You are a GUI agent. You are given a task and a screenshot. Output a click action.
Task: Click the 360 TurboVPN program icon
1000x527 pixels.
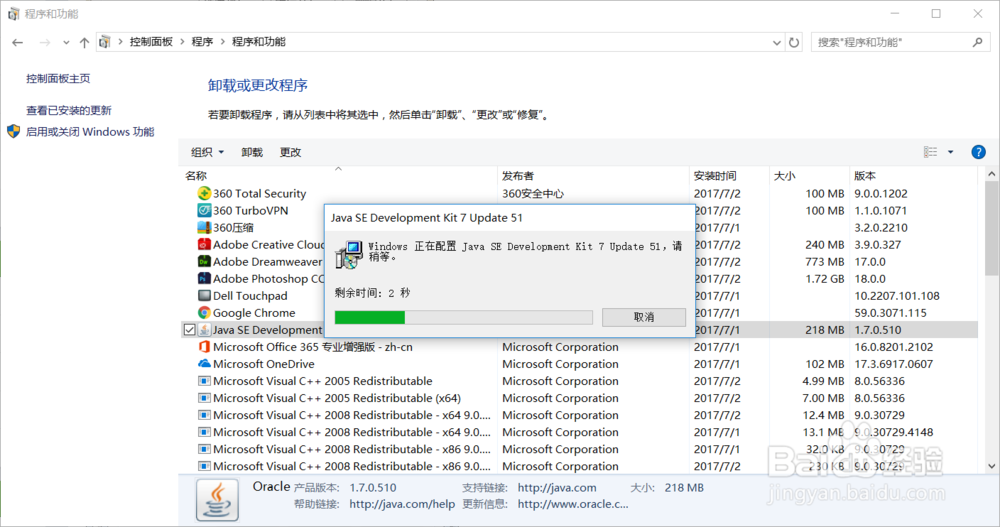click(x=204, y=211)
